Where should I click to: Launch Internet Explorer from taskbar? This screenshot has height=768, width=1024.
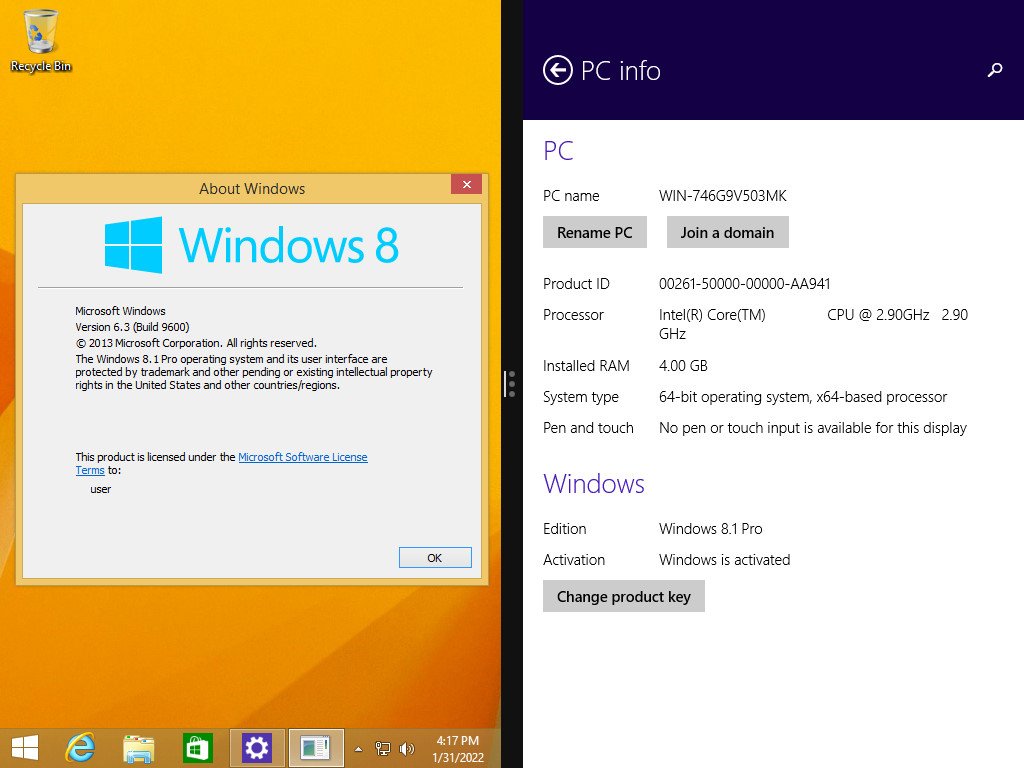tap(81, 748)
